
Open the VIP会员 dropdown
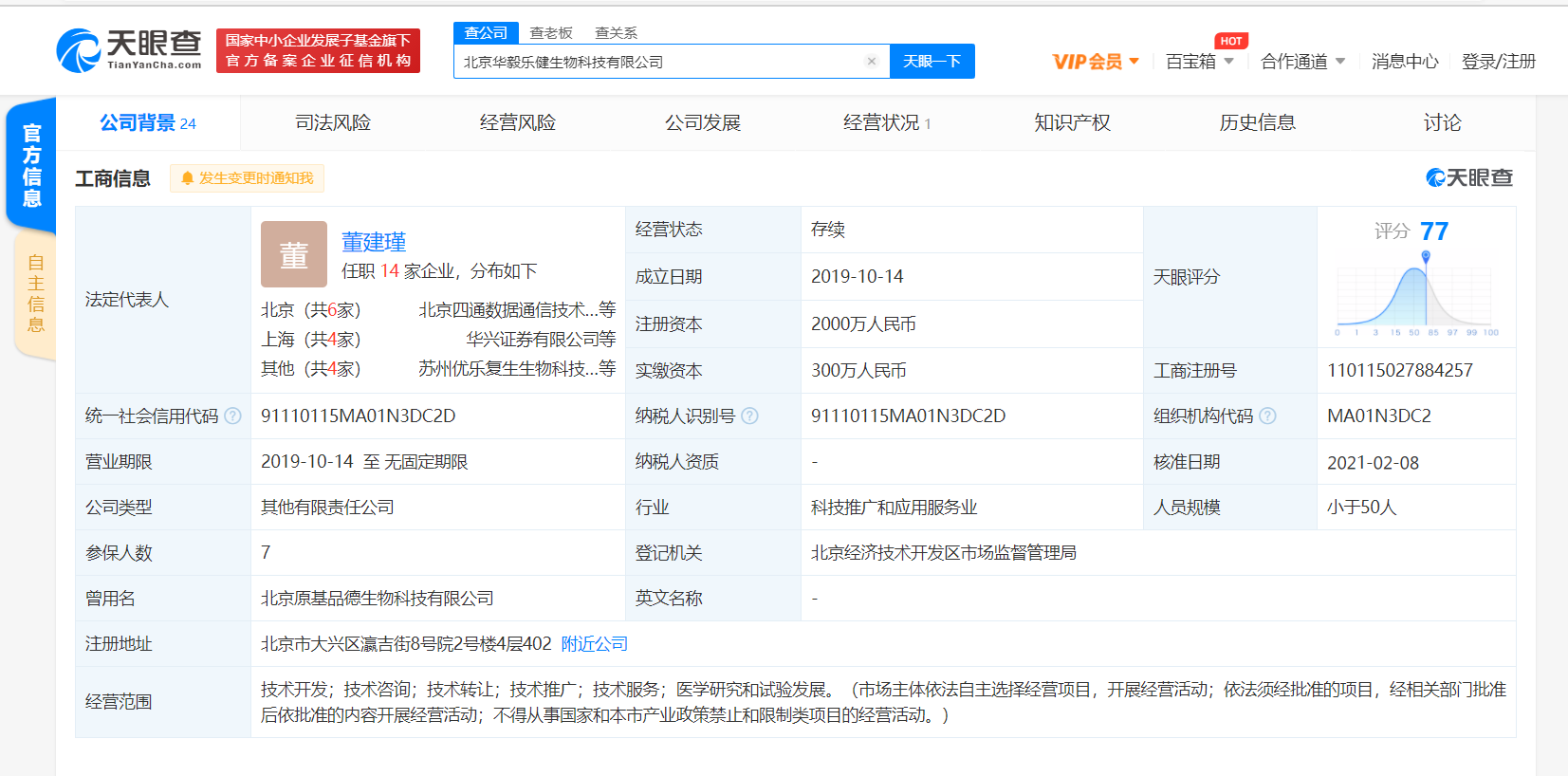(1096, 62)
